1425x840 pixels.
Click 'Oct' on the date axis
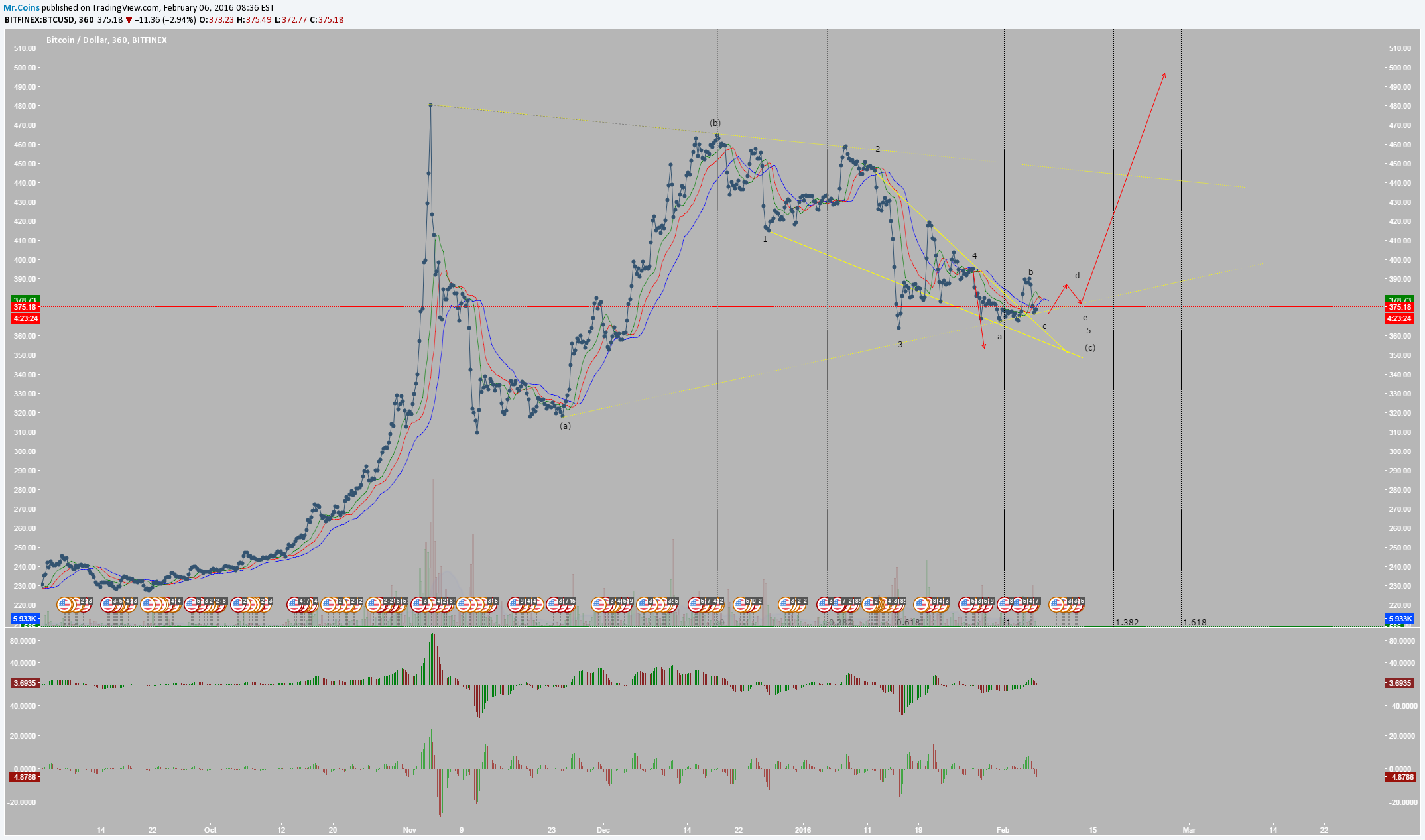point(210,830)
